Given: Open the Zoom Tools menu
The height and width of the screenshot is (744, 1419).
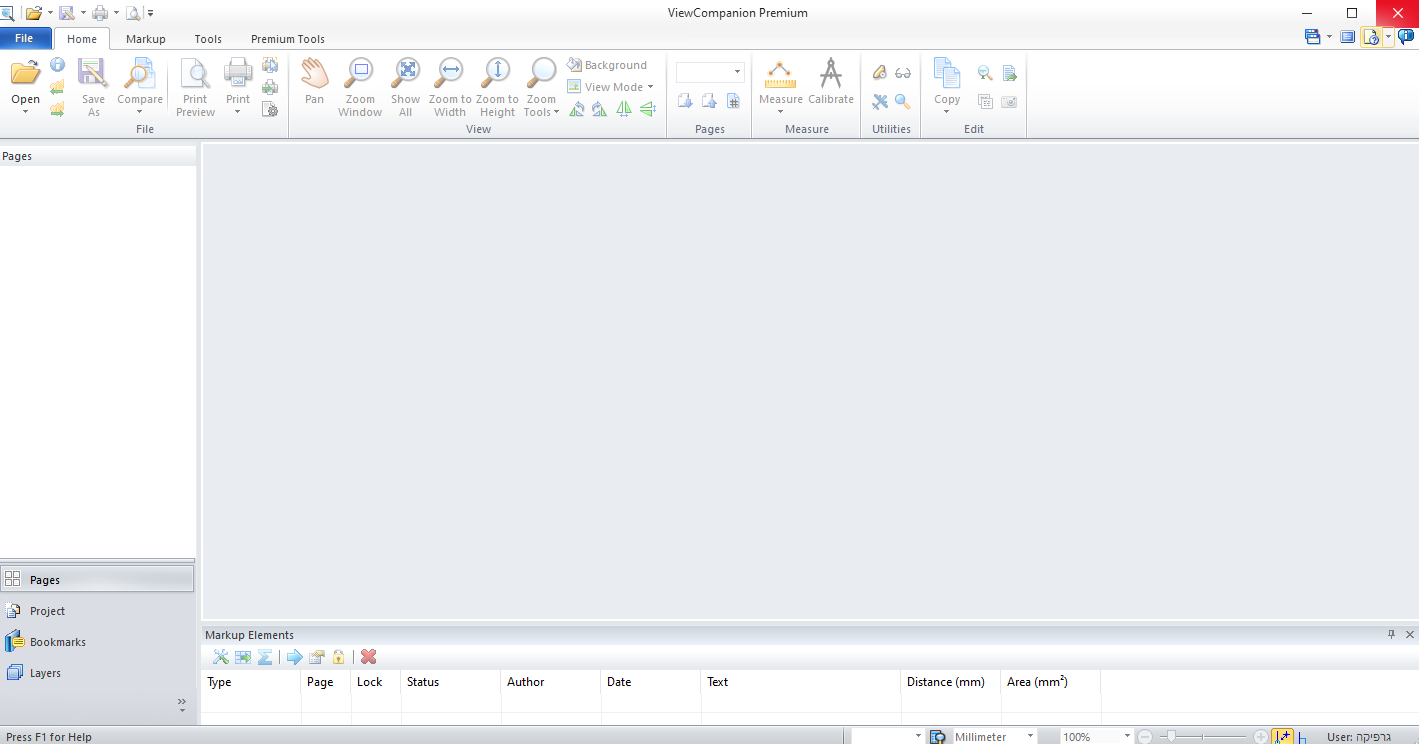Looking at the screenshot, I should [541, 88].
